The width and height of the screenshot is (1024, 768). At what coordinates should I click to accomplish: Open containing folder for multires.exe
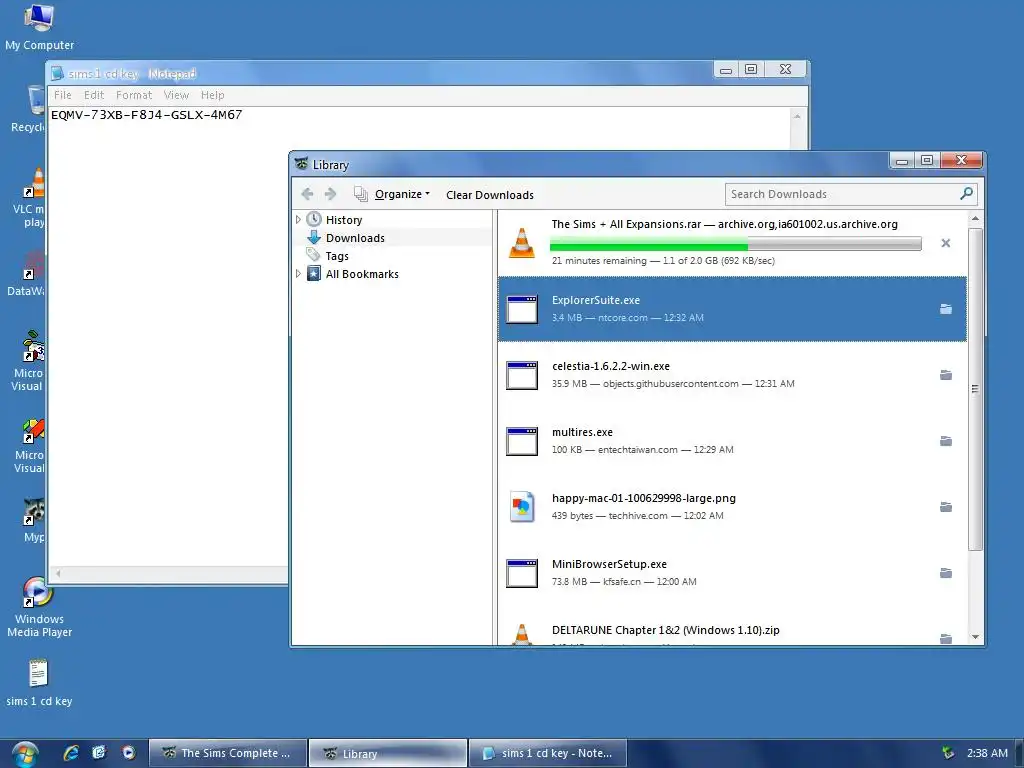click(946, 441)
